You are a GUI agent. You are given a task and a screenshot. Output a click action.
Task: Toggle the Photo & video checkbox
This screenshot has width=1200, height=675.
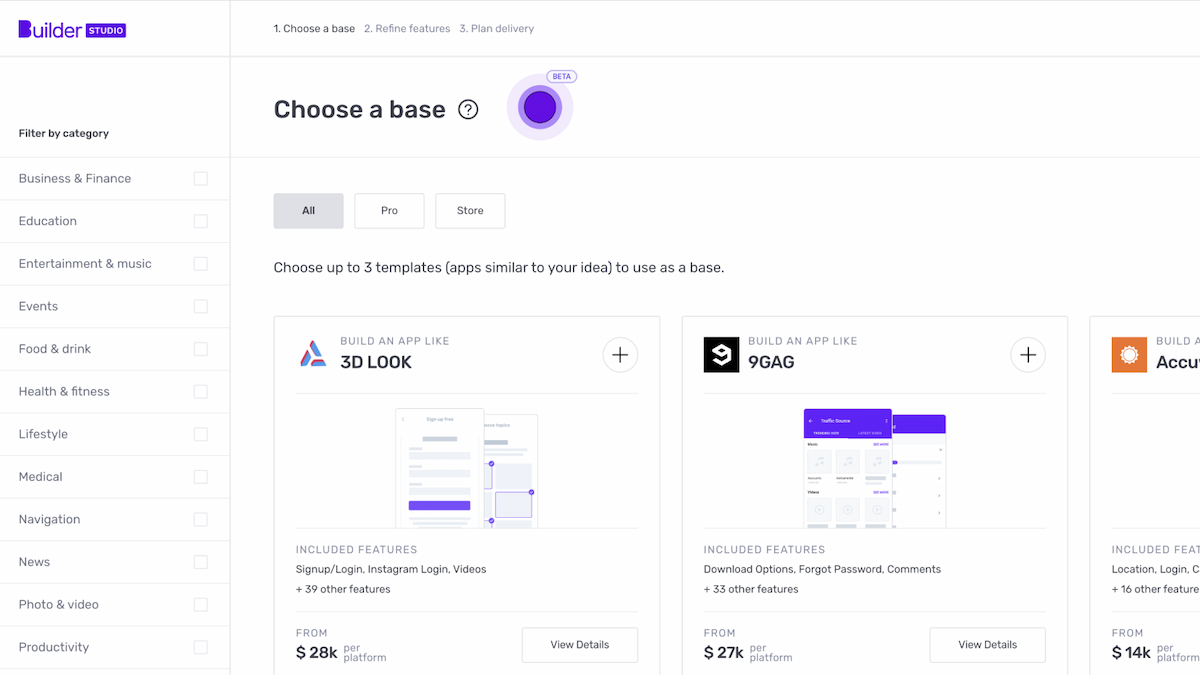(x=201, y=605)
